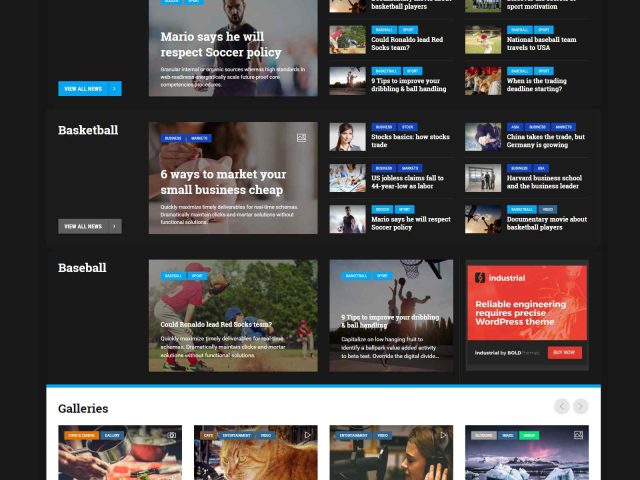Screen dimensions: 640x480
Task: Click the Gallery tag on cooking gallery card
Action: coord(112,436)
